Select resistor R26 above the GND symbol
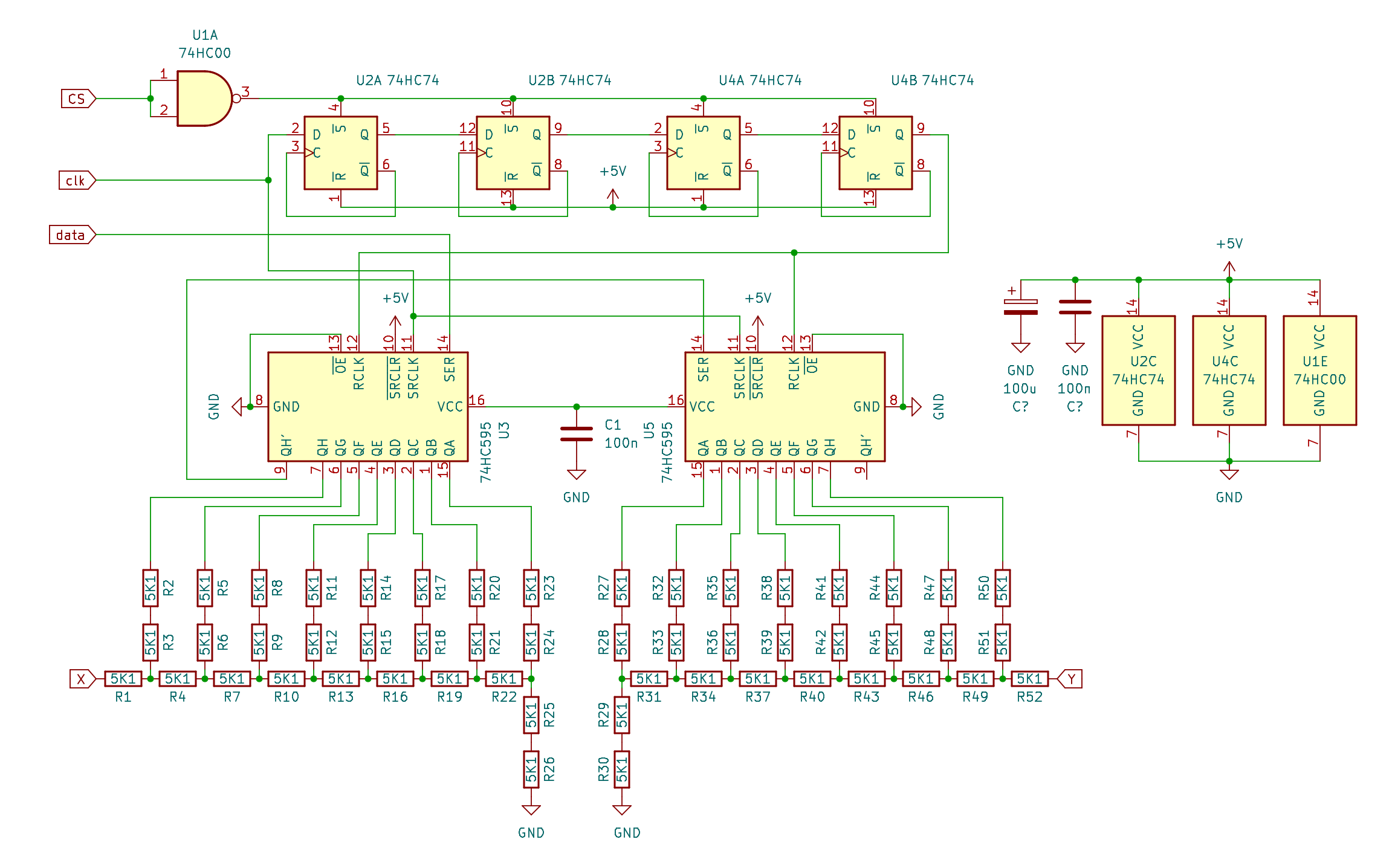This screenshot has height=868, width=1395. point(531,769)
